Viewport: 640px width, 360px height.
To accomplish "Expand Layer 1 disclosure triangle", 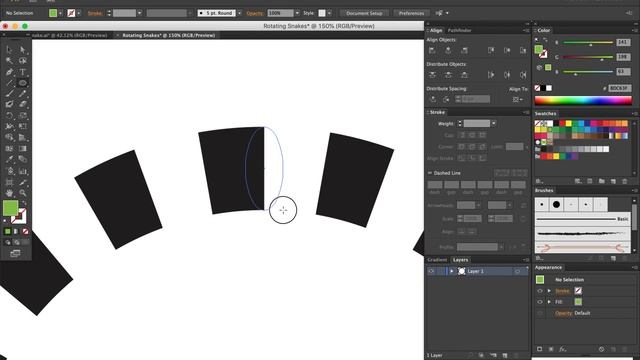I will coord(451,271).
